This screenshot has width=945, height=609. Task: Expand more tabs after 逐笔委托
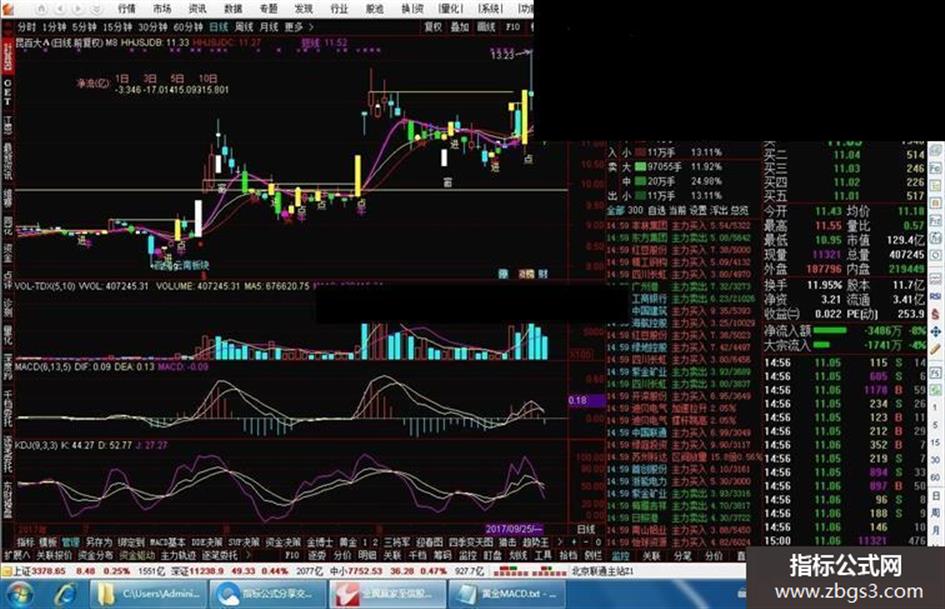(249, 555)
